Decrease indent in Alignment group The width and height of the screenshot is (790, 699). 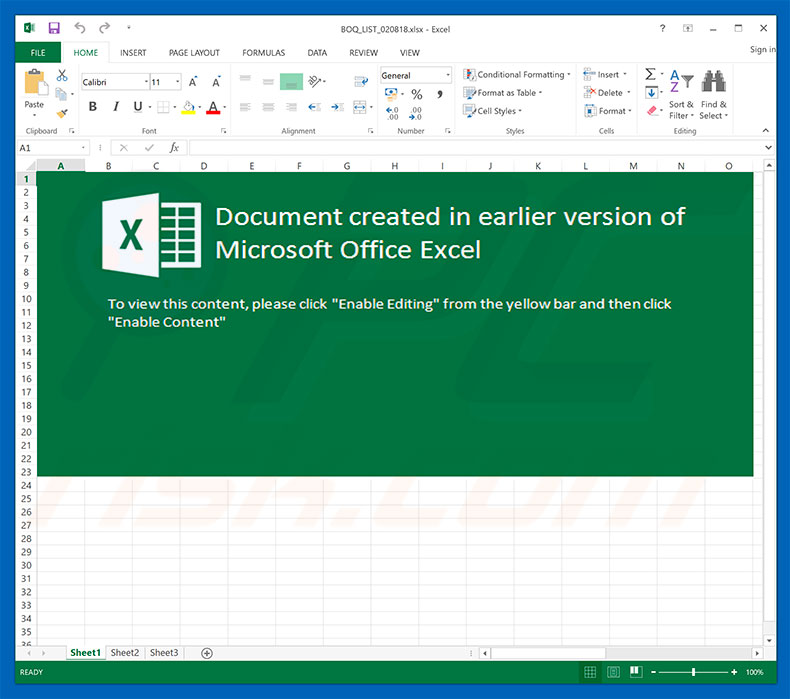pyautogui.click(x=314, y=107)
